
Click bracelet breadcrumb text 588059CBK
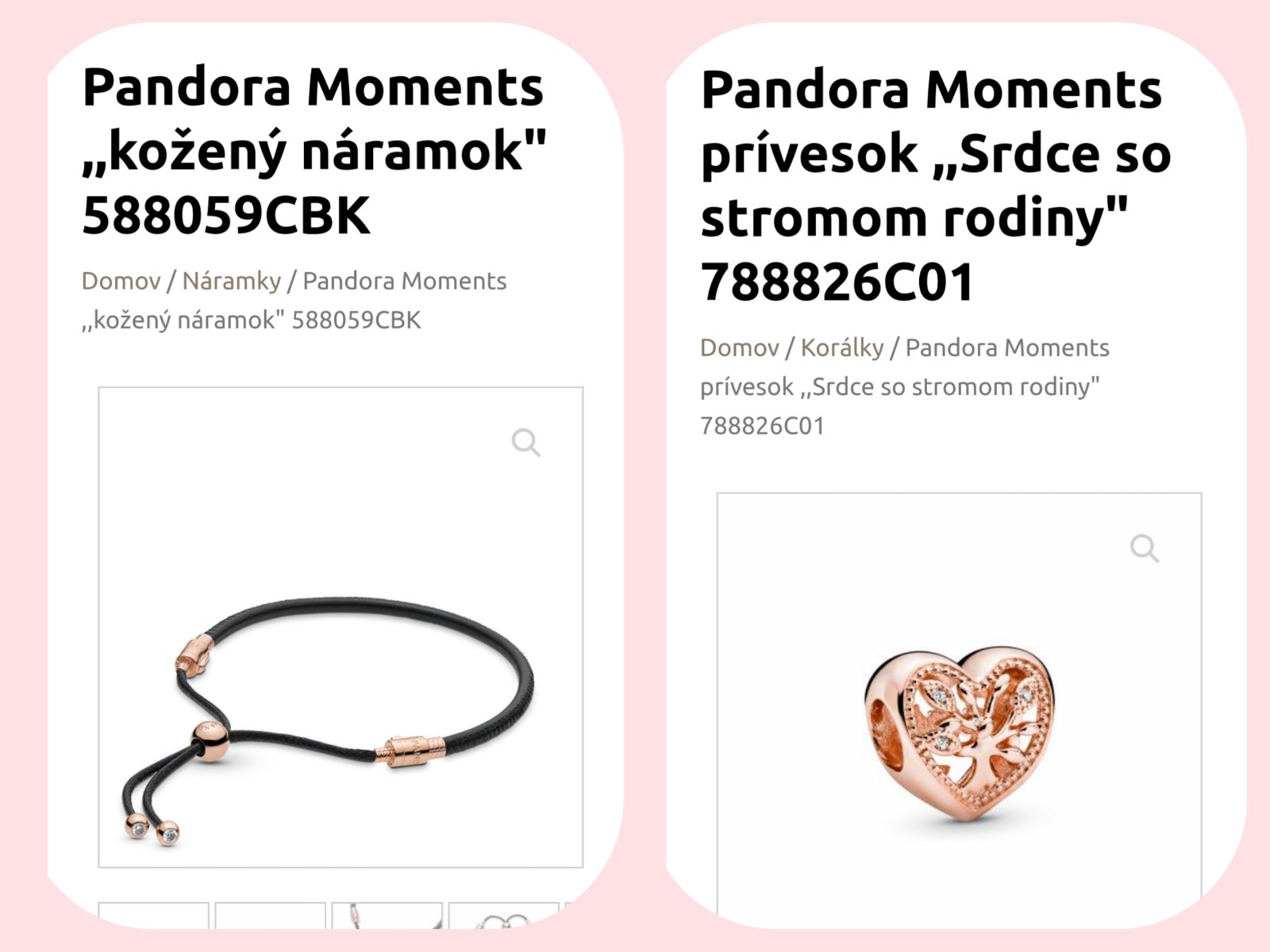[356, 321]
